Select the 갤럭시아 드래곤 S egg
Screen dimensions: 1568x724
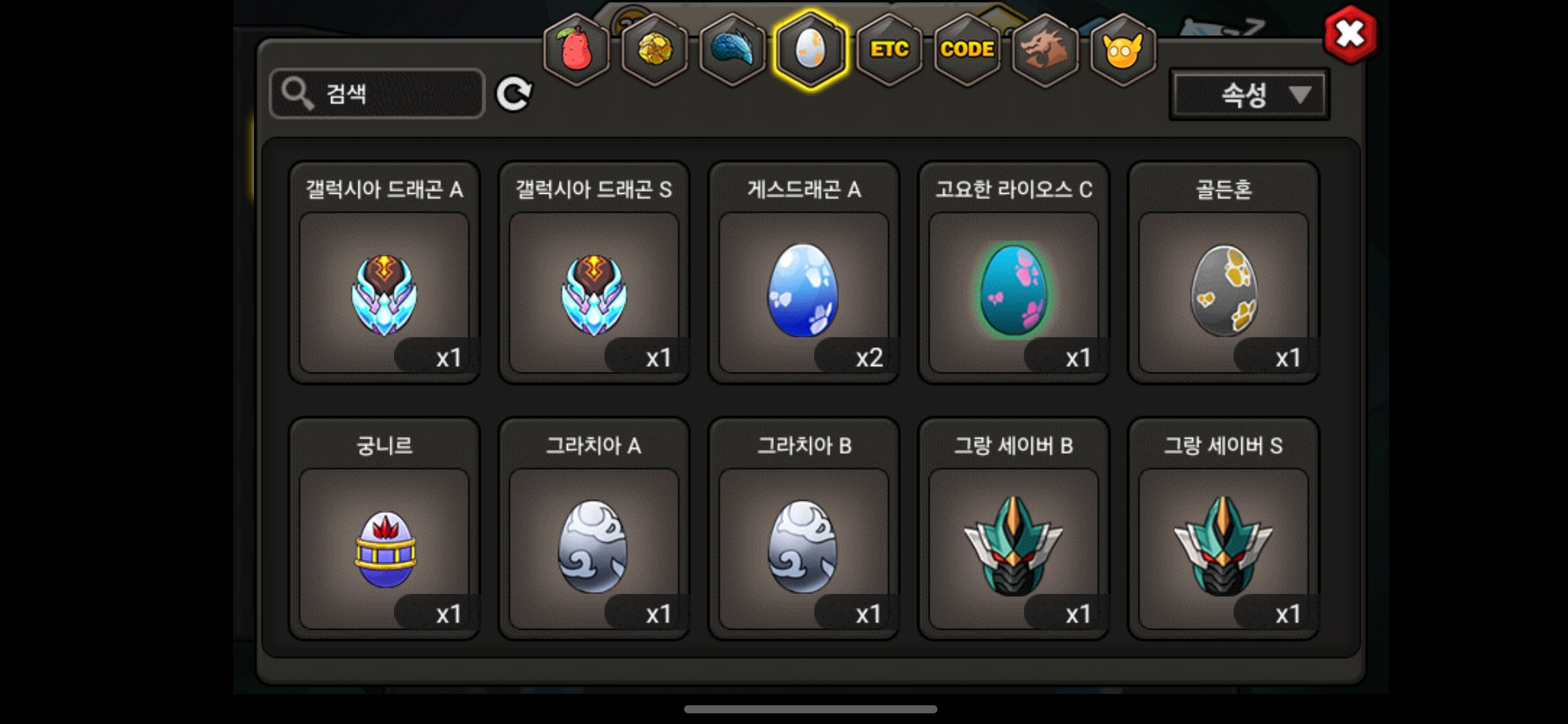coord(594,272)
